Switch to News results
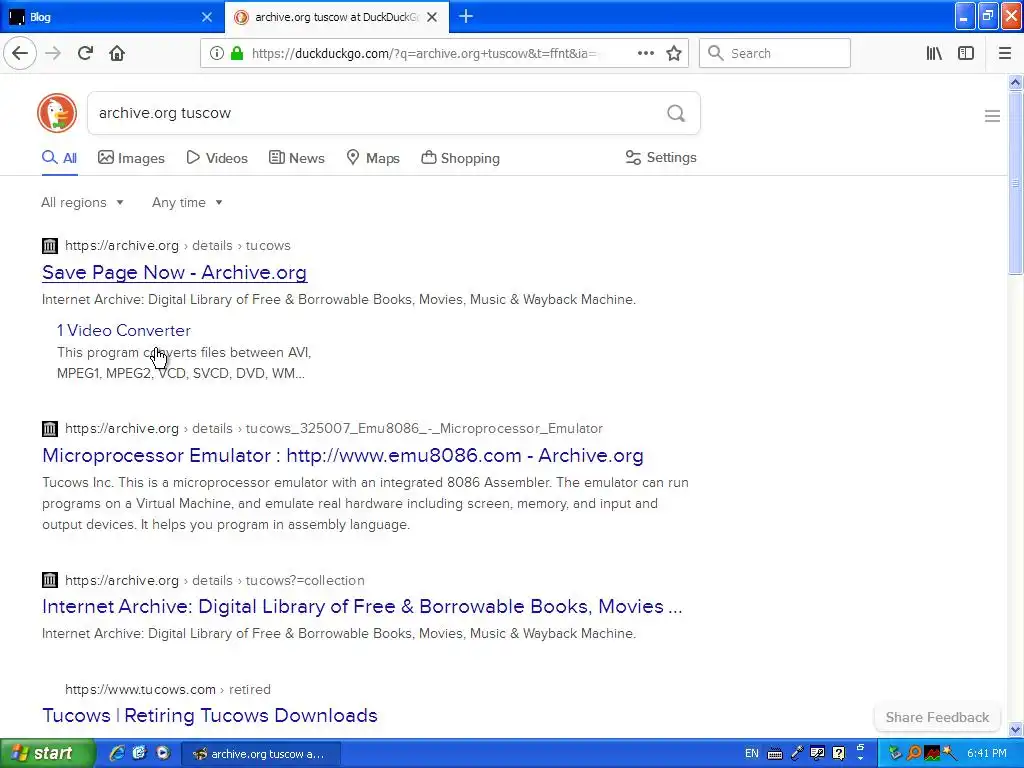The height and width of the screenshot is (768, 1024). (296, 158)
